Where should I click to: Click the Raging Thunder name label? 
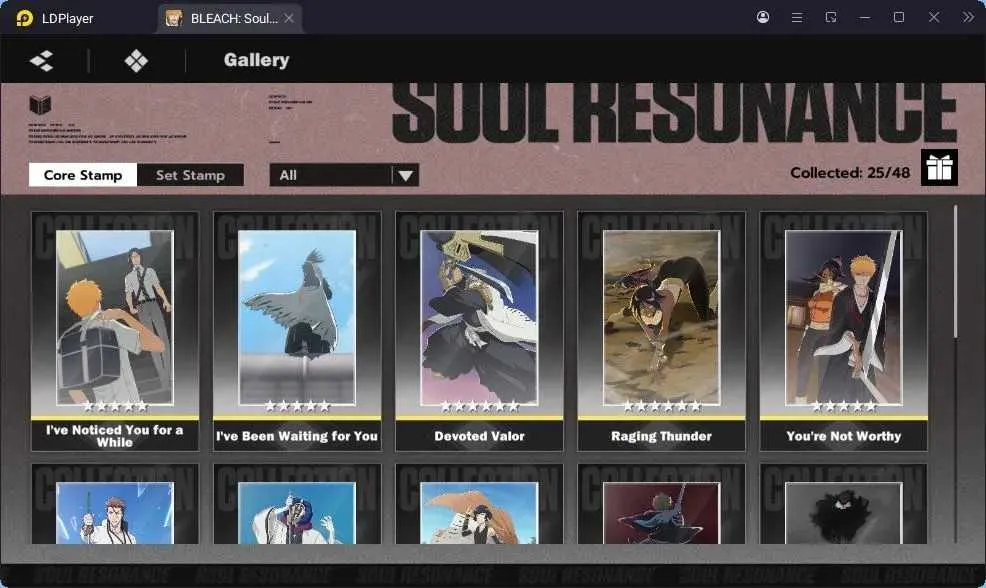[x=662, y=436]
